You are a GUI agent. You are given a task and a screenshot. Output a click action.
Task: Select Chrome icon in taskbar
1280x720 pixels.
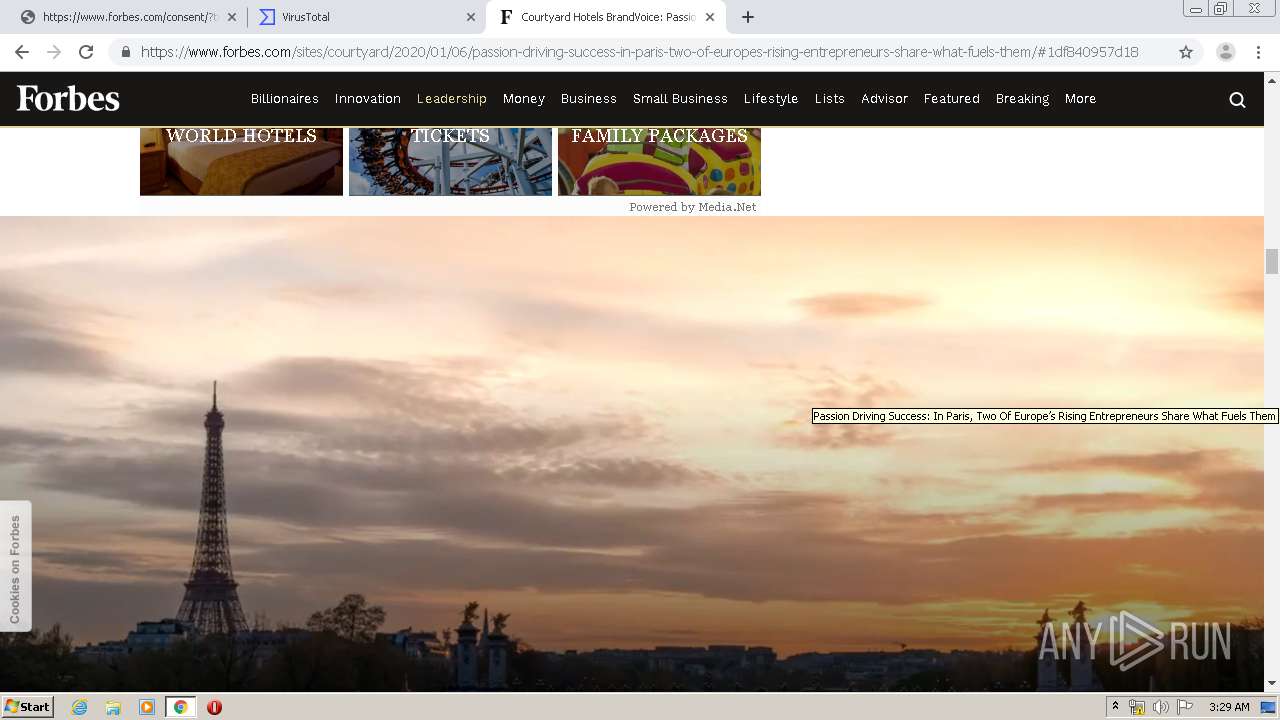[x=181, y=707]
